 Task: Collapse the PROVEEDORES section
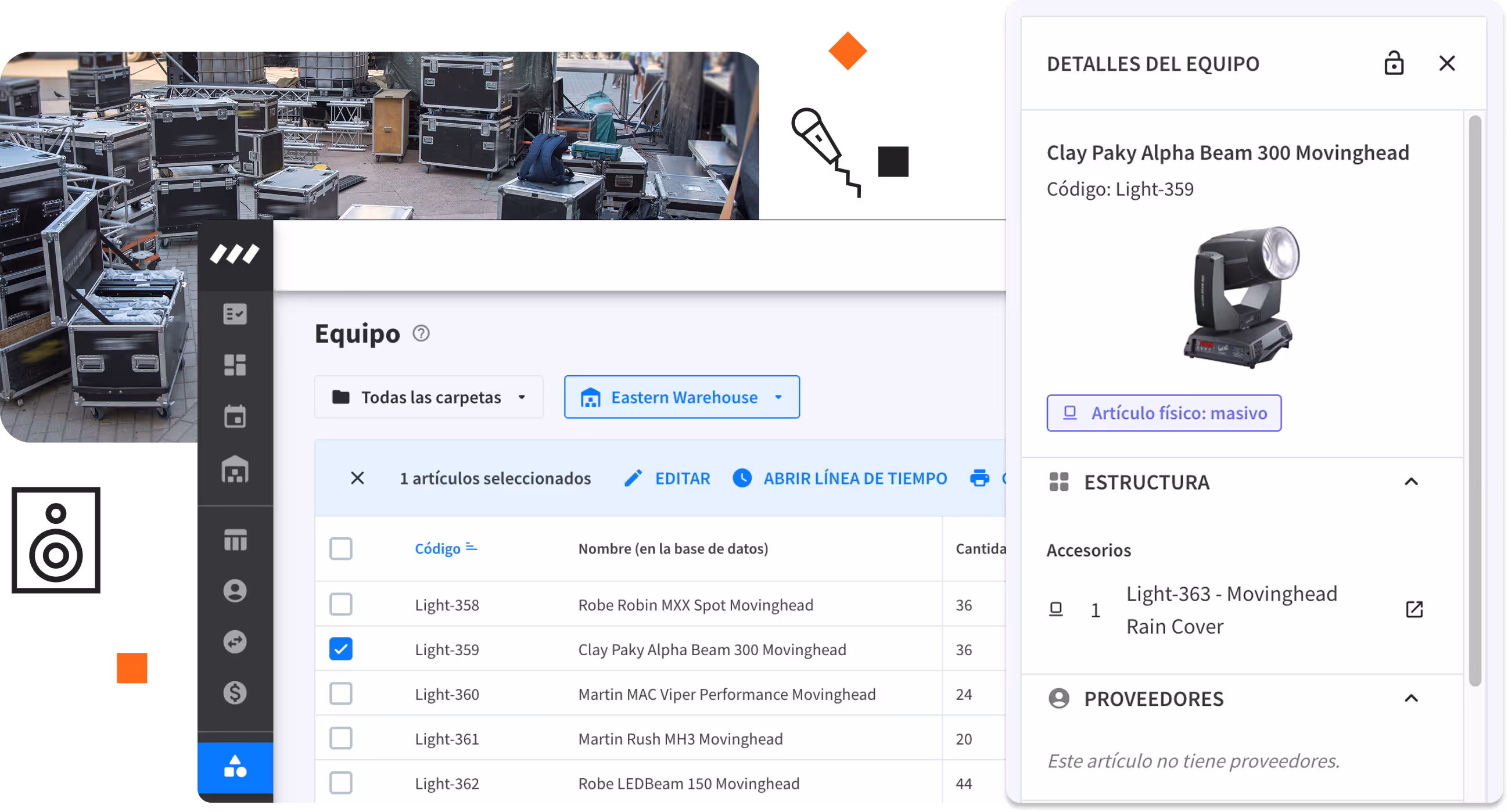point(1411,698)
